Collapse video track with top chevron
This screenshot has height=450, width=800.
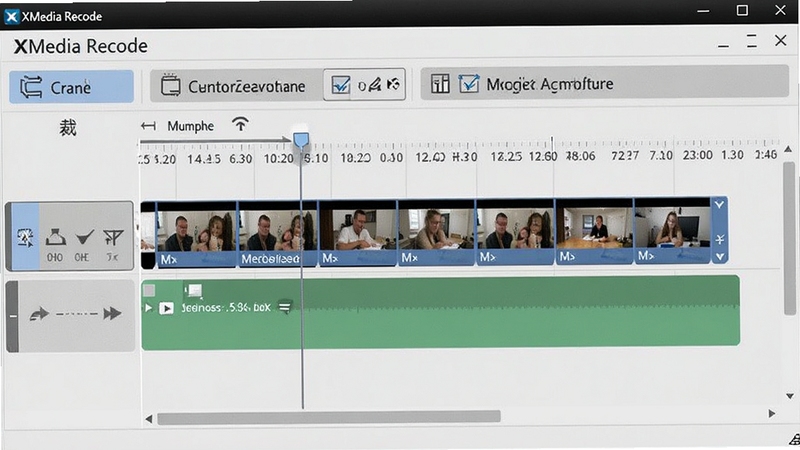coord(719,205)
